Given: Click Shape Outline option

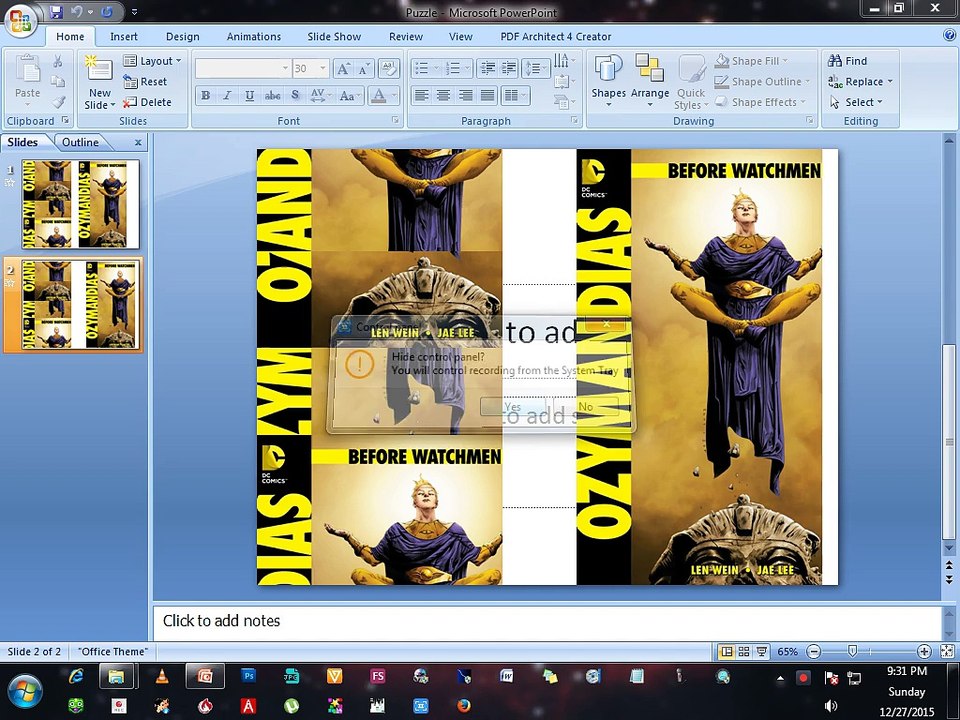Looking at the screenshot, I should (x=762, y=81).
